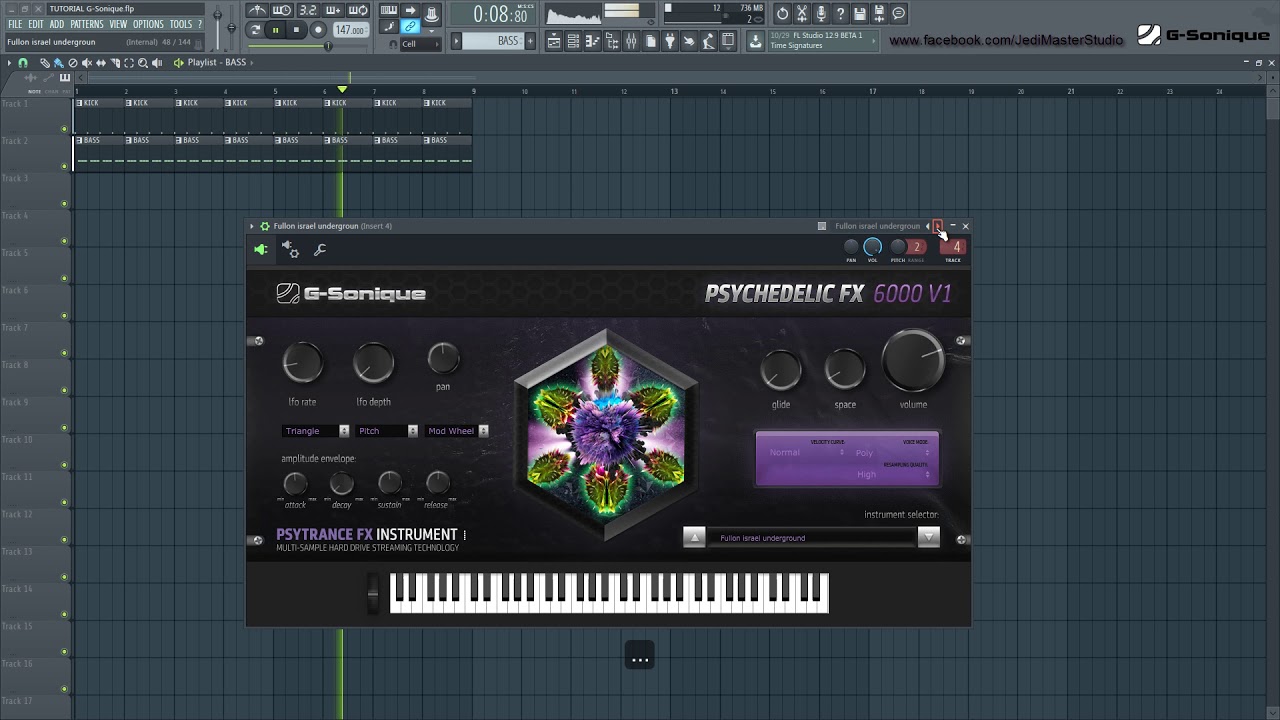Viewport: 1280px width, 720px height.
Task: Select the playlist Select tool
Action: (x=129, y=63)
